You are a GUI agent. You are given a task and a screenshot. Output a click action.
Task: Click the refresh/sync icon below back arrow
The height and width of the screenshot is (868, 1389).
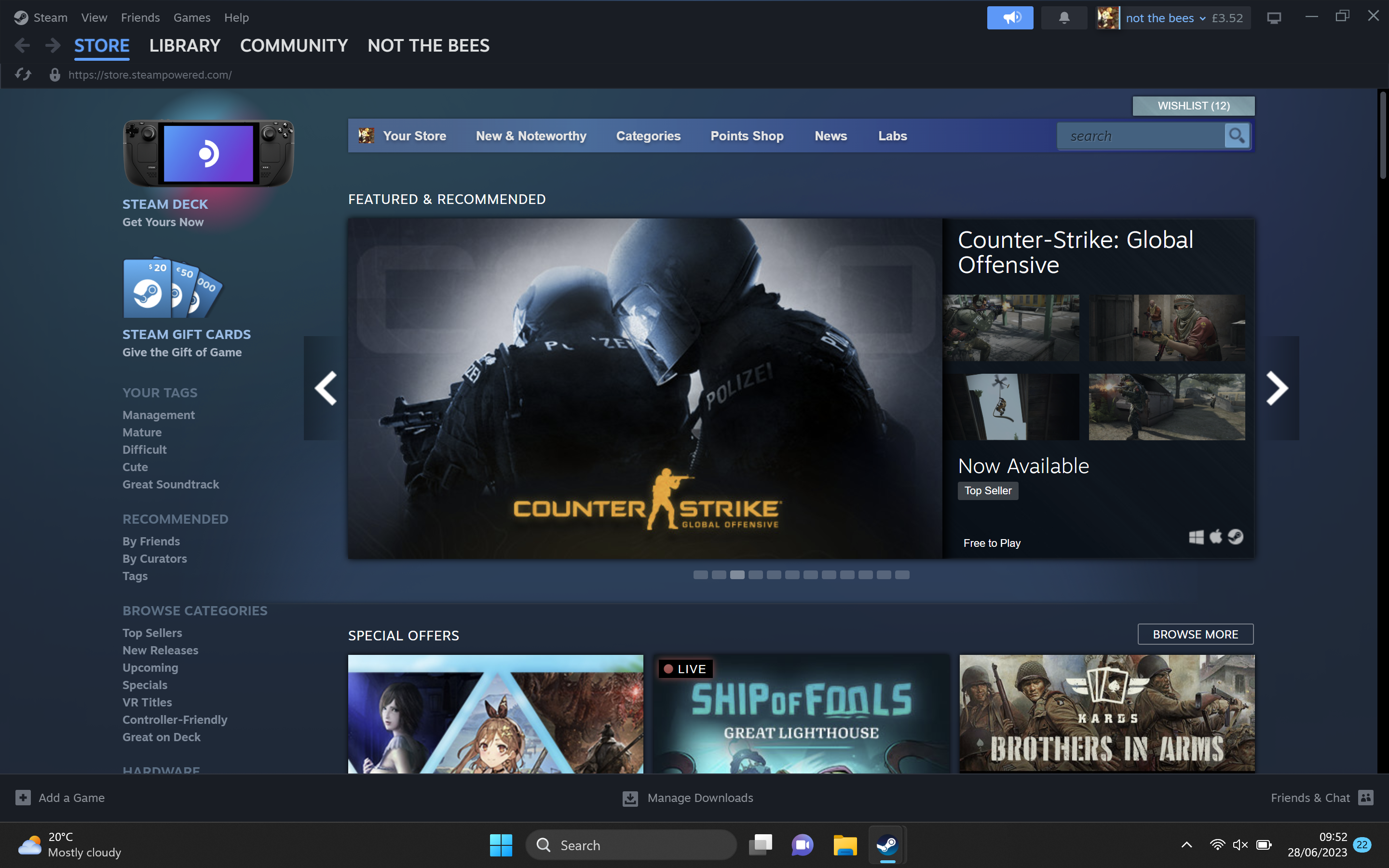(22, 74)
